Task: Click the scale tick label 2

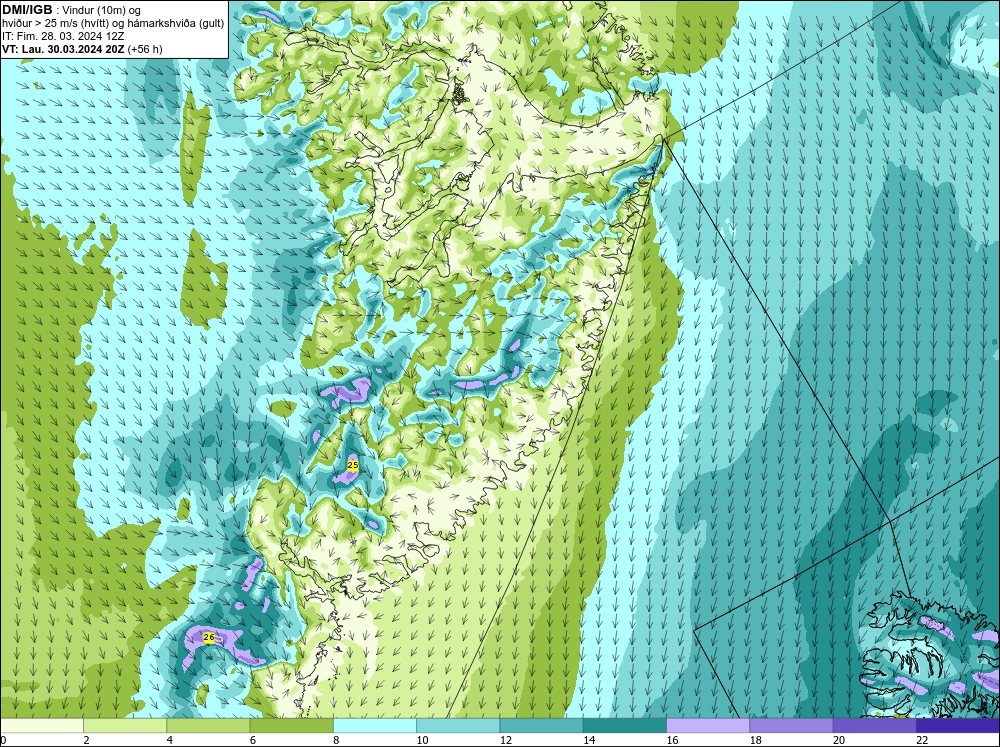Action: click(86, 740)
